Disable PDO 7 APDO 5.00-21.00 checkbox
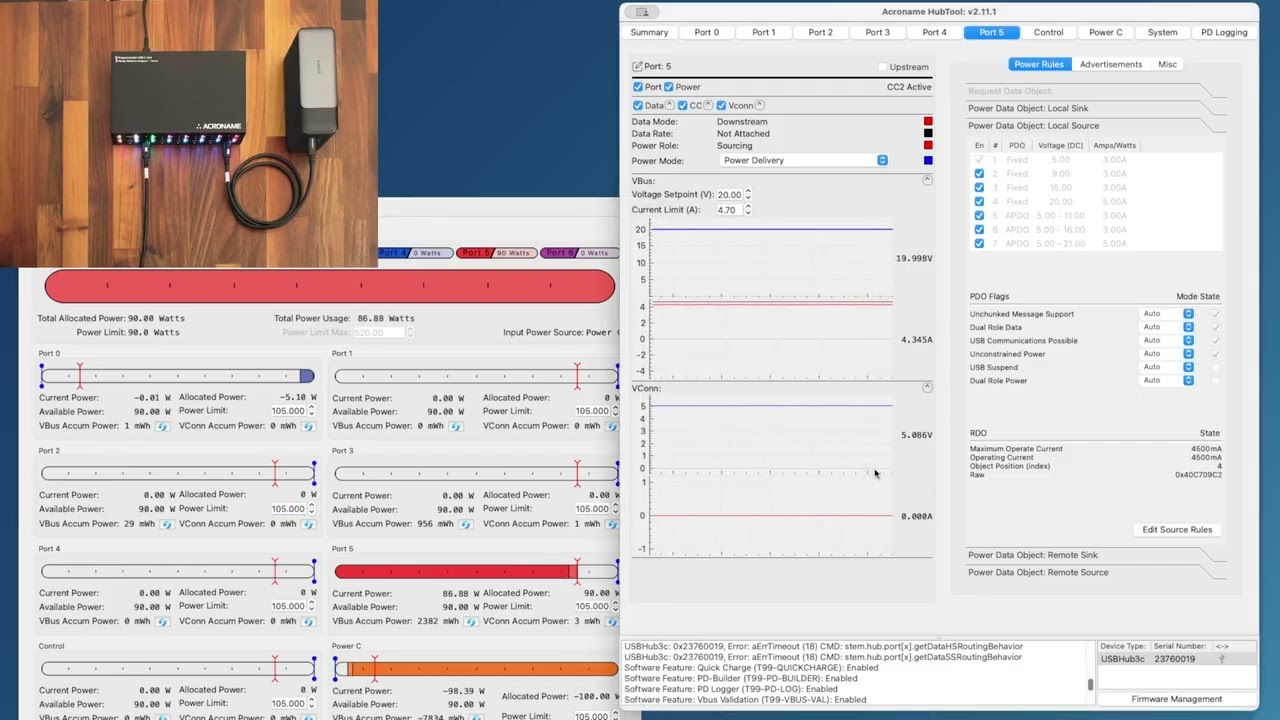This screenshot has height=720, width=1280. (x=979, y=243)
